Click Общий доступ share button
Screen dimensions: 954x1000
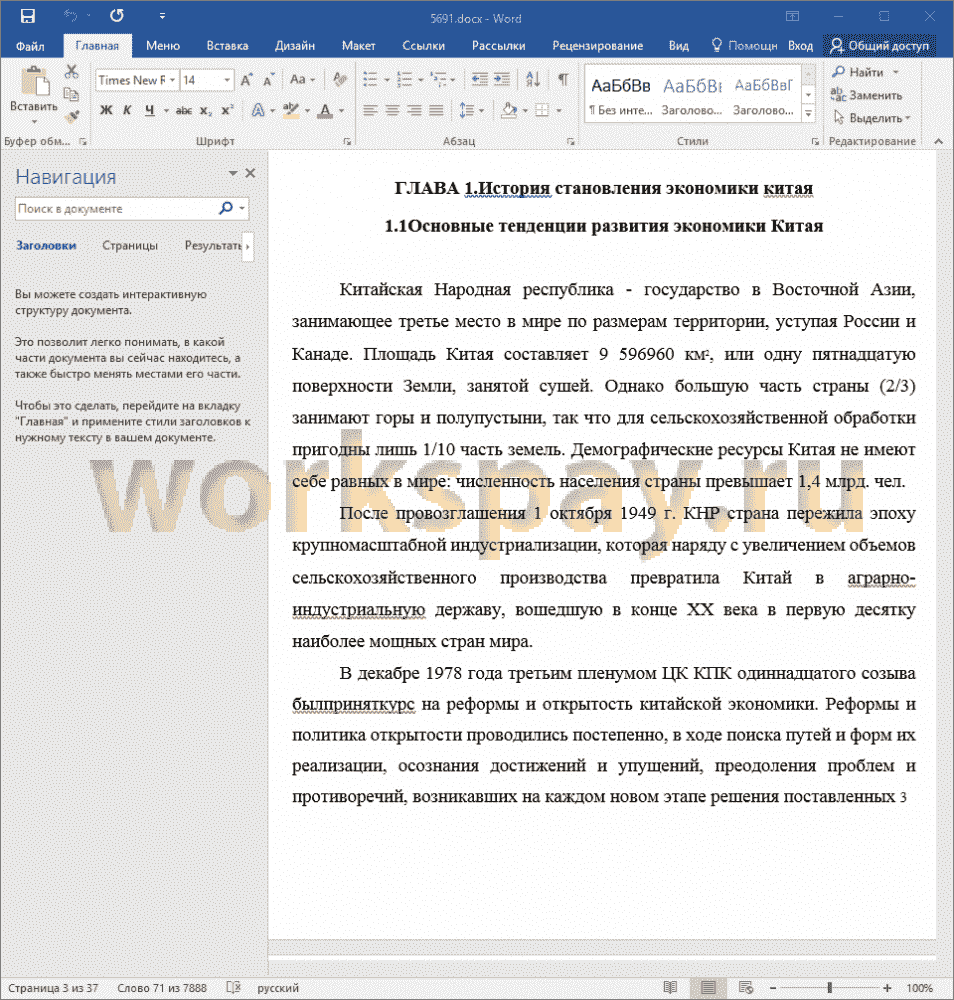[879, 46]
